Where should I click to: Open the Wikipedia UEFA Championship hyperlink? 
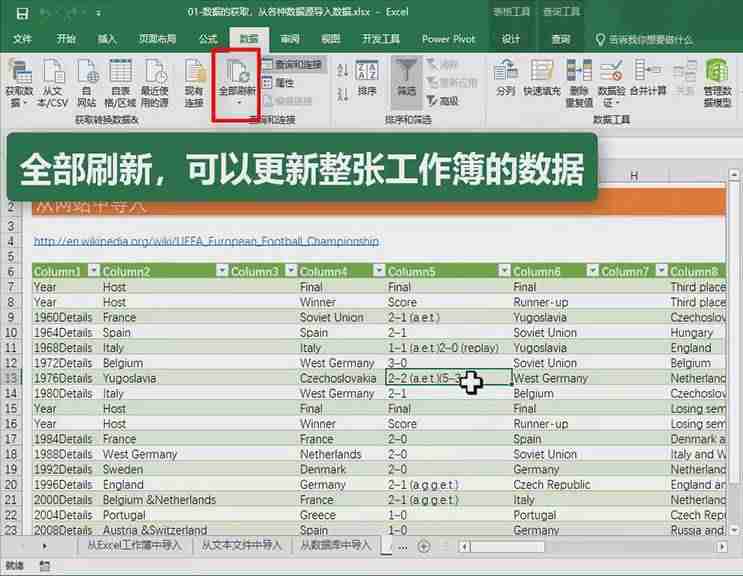tap(206, 242)
